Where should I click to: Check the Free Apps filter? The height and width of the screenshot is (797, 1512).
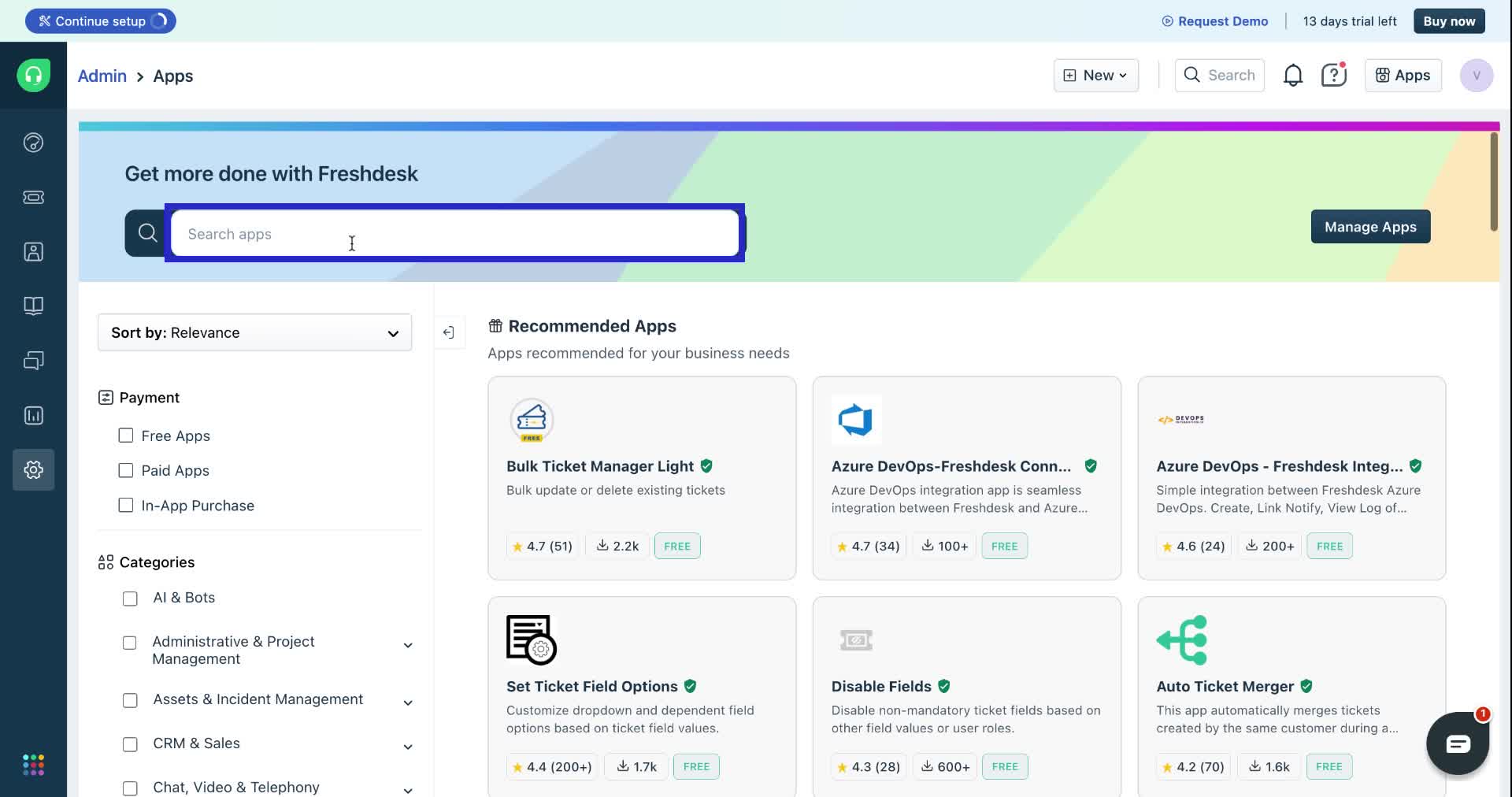pyautogui.click(x=125, y=436)
